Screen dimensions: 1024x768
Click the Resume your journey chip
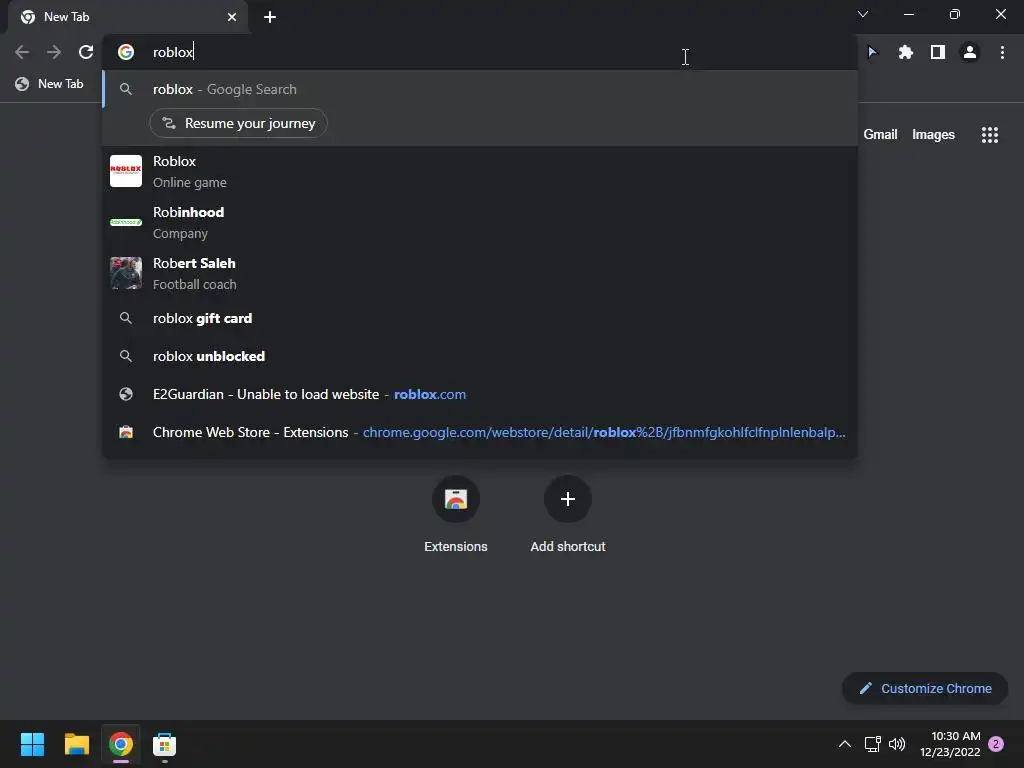point(238,123)
